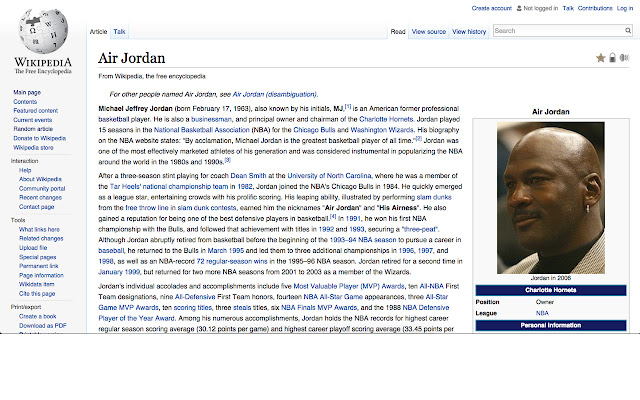Open Contact page link

coord(36,207)
